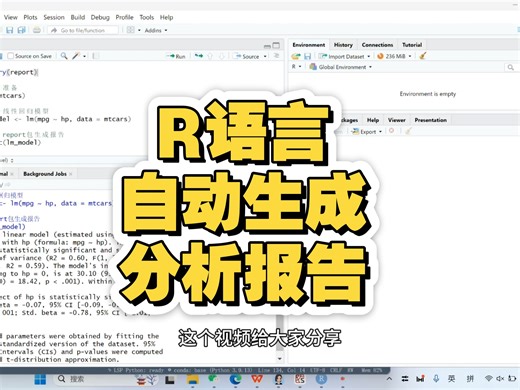Open the 236 MiB memory usage dropdown
The image size is (520, 390).
[x=394, y=56]
